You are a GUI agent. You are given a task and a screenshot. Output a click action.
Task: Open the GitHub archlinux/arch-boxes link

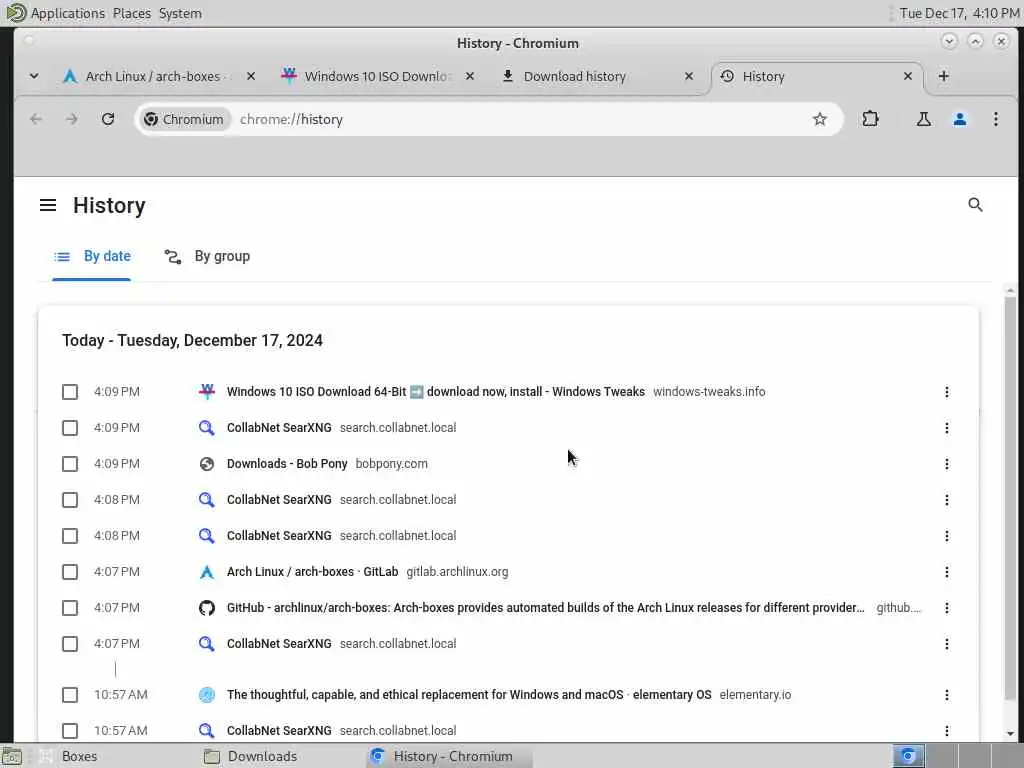coord(545,608)
